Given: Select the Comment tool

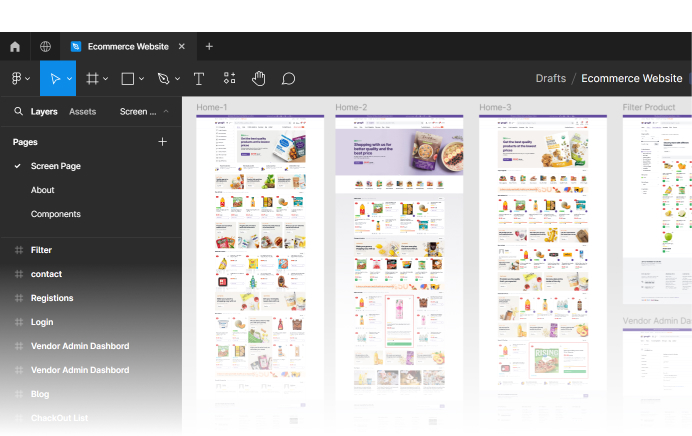Looking at the screenshot, I should coord(288,79).
